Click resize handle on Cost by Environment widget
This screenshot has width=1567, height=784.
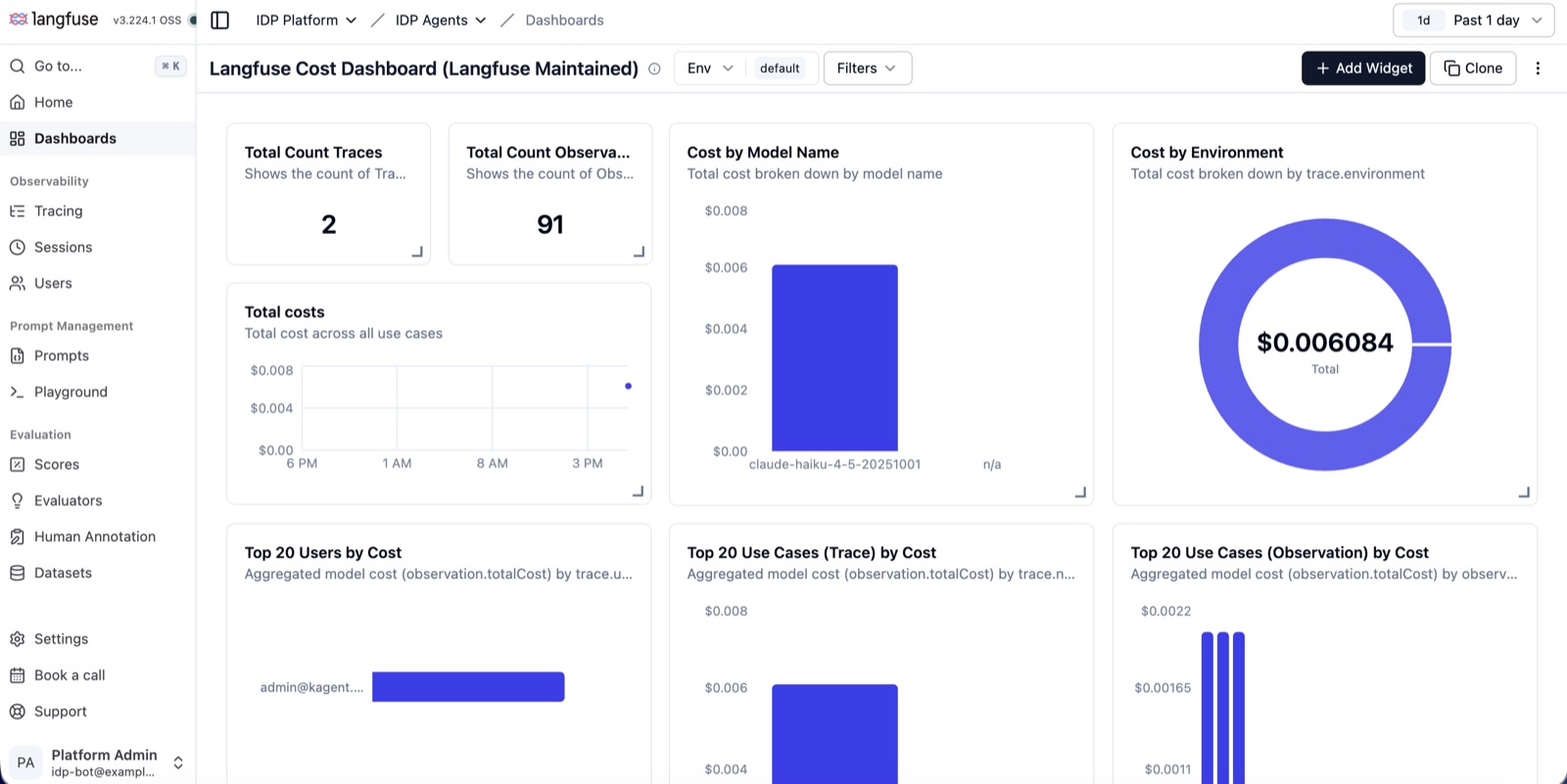point(1524,492)
